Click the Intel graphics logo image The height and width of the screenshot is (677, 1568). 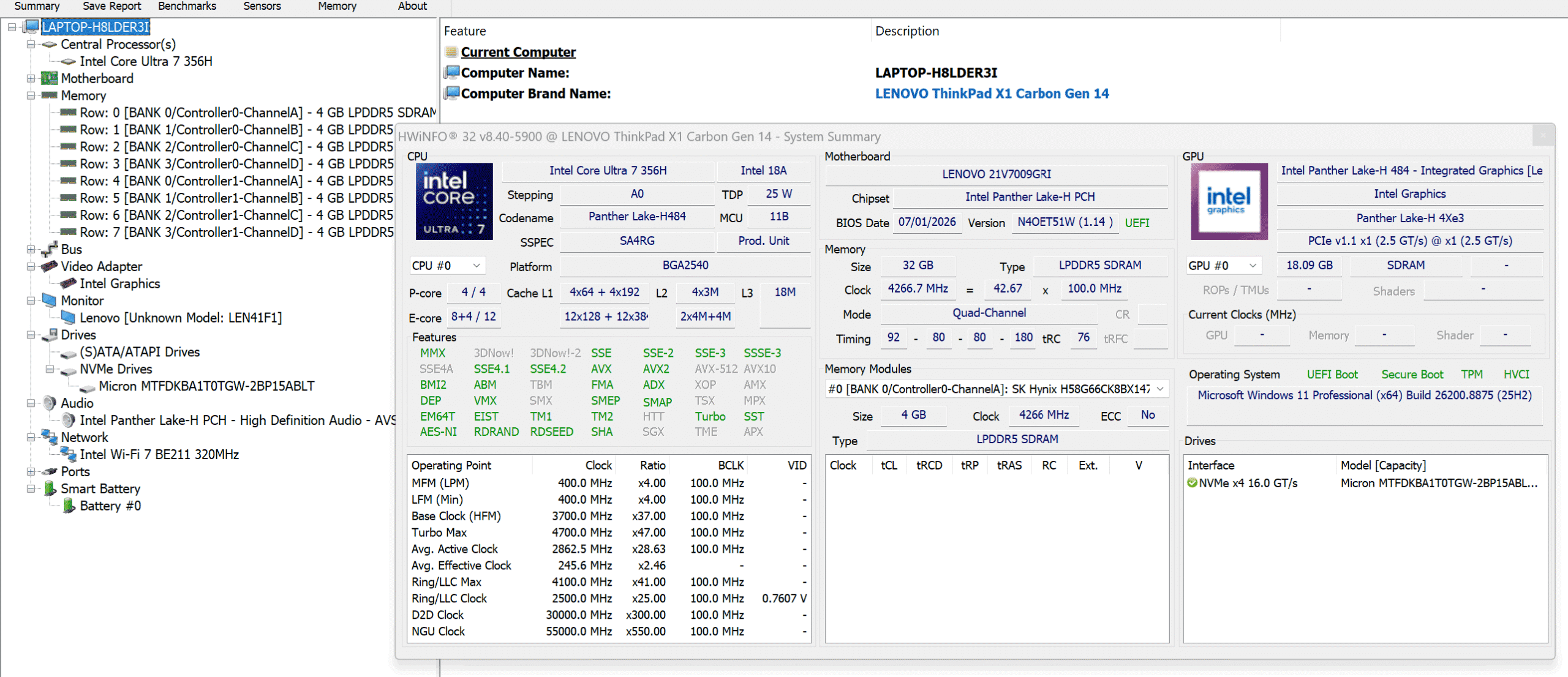click(1229, 201)
